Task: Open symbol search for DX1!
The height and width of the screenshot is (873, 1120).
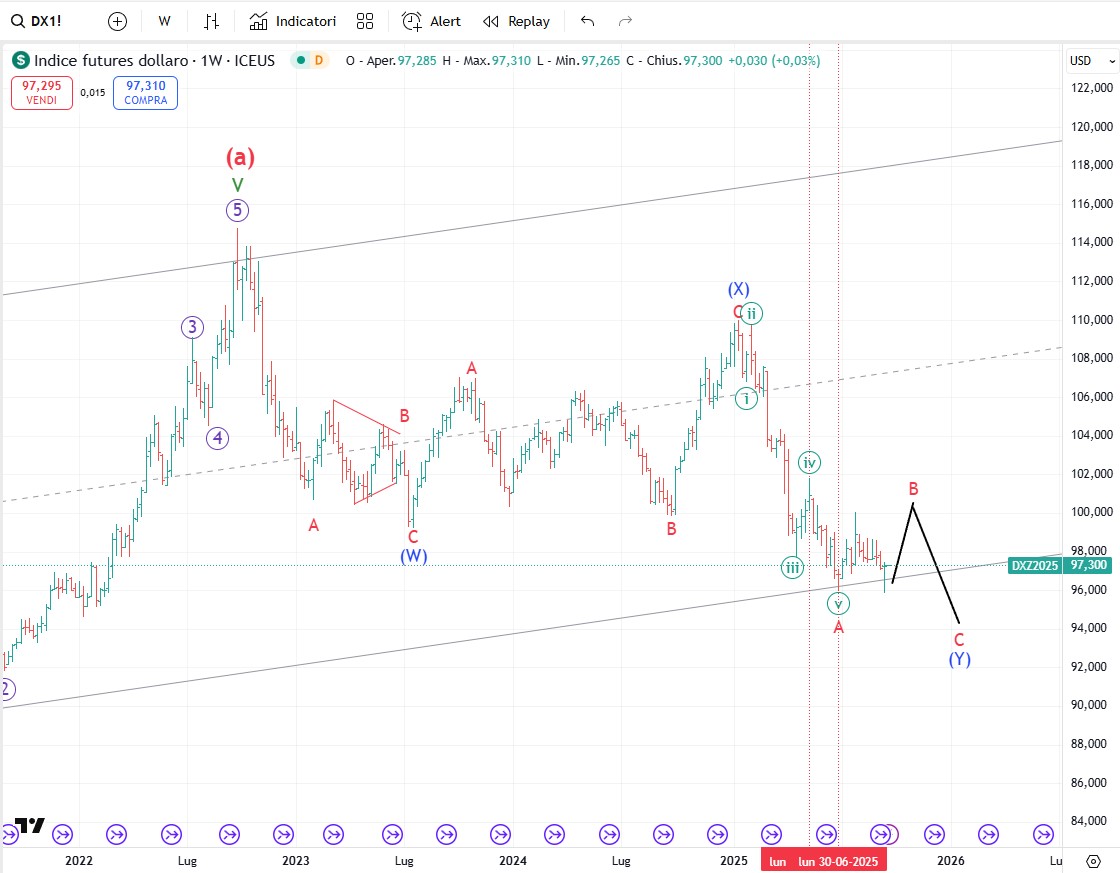Action: pos(36,21)
